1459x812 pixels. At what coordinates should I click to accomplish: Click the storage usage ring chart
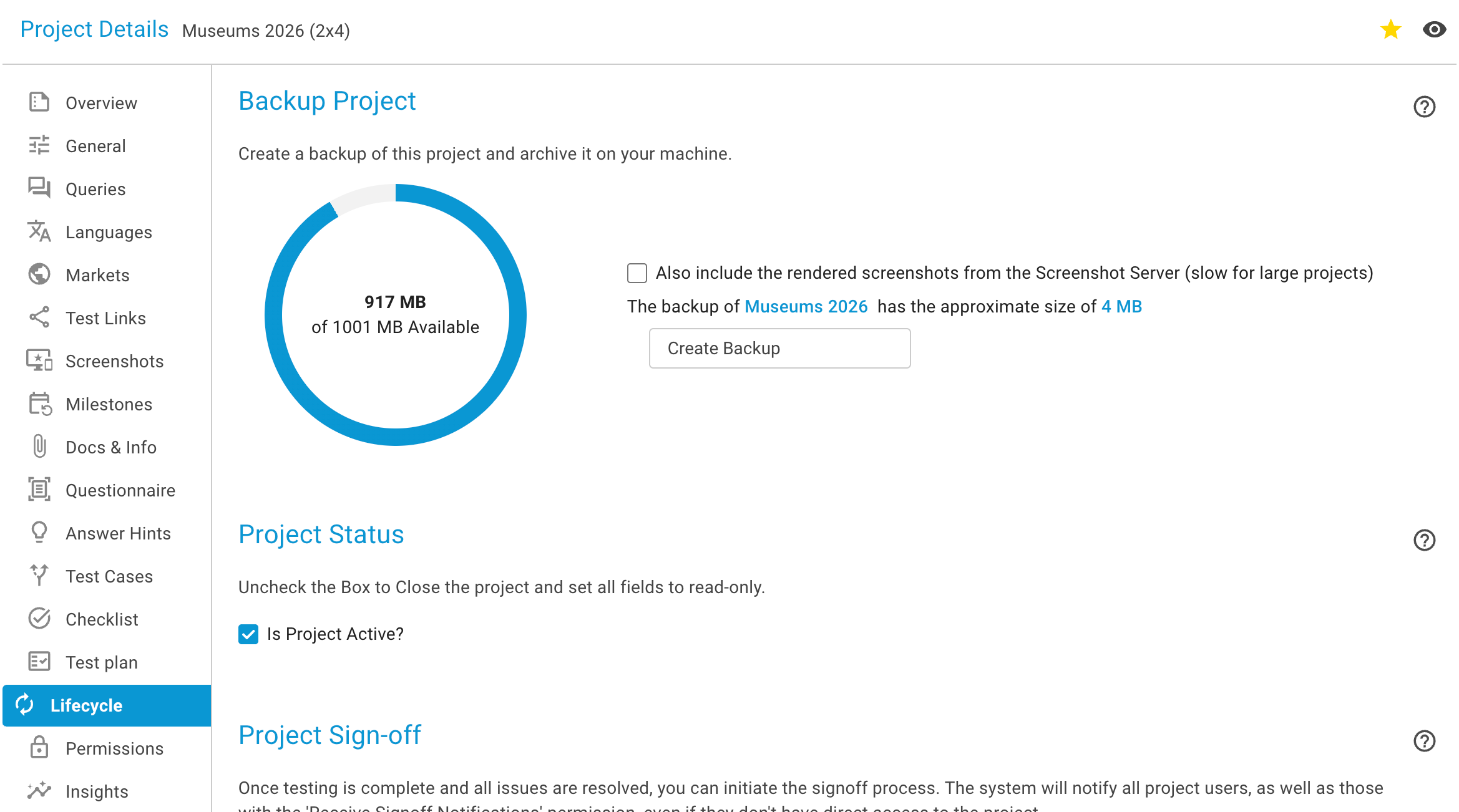(396, 314)
